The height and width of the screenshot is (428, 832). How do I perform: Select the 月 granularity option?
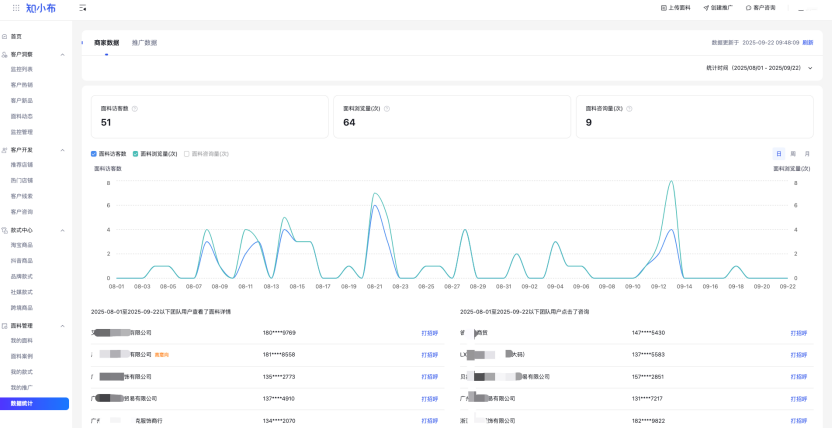pyautogui.click(x=807, y=154)
